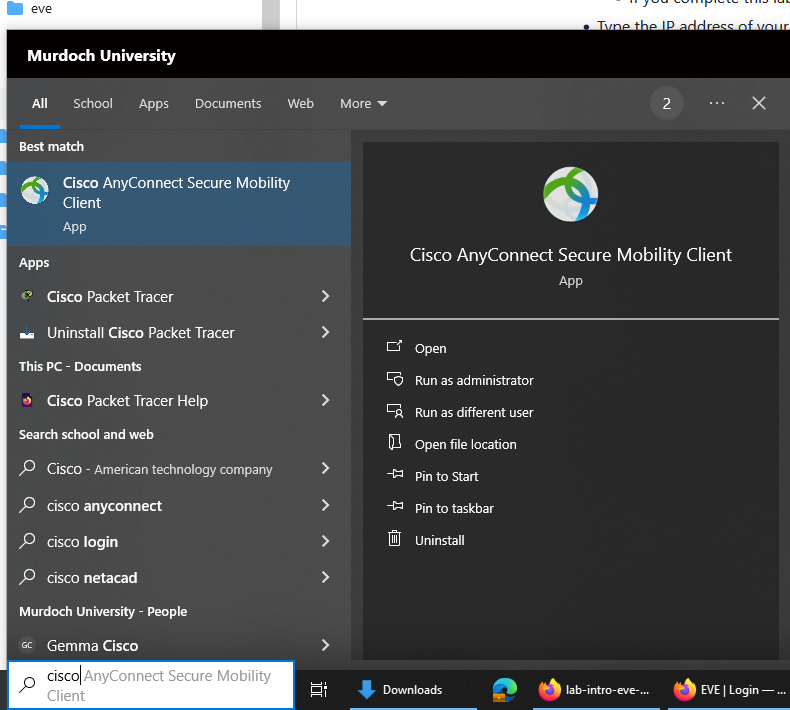This screenshot has width=790, height=710.
Task: Click the magnifier icon next to 'cisco login'
Action: (x=27, y=541)
